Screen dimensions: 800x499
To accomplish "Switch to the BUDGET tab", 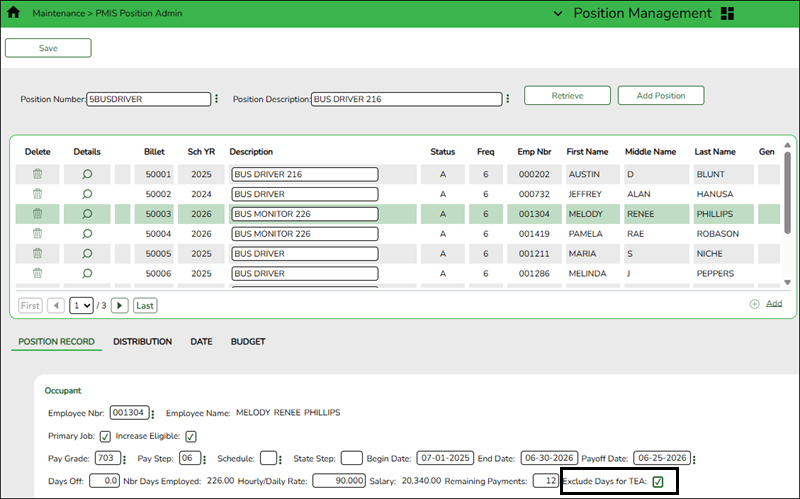I will pyautogui.click(x=248, y=341).
